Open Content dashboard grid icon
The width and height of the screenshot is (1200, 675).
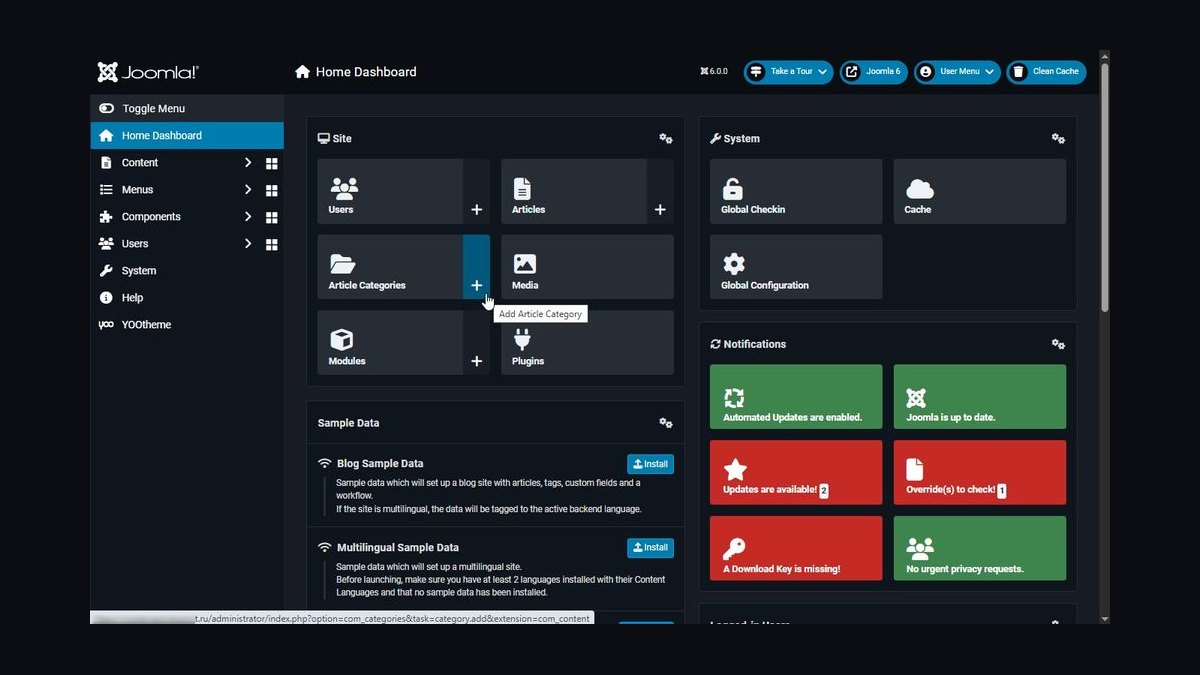271,163
